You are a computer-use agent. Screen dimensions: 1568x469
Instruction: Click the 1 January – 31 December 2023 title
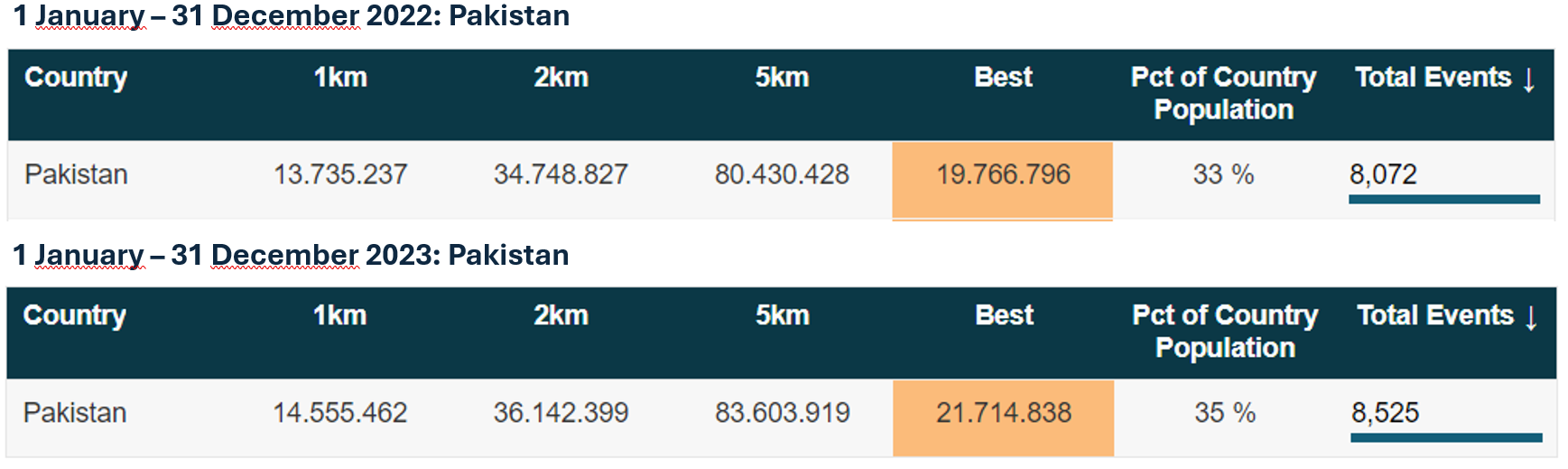point(291,256)
